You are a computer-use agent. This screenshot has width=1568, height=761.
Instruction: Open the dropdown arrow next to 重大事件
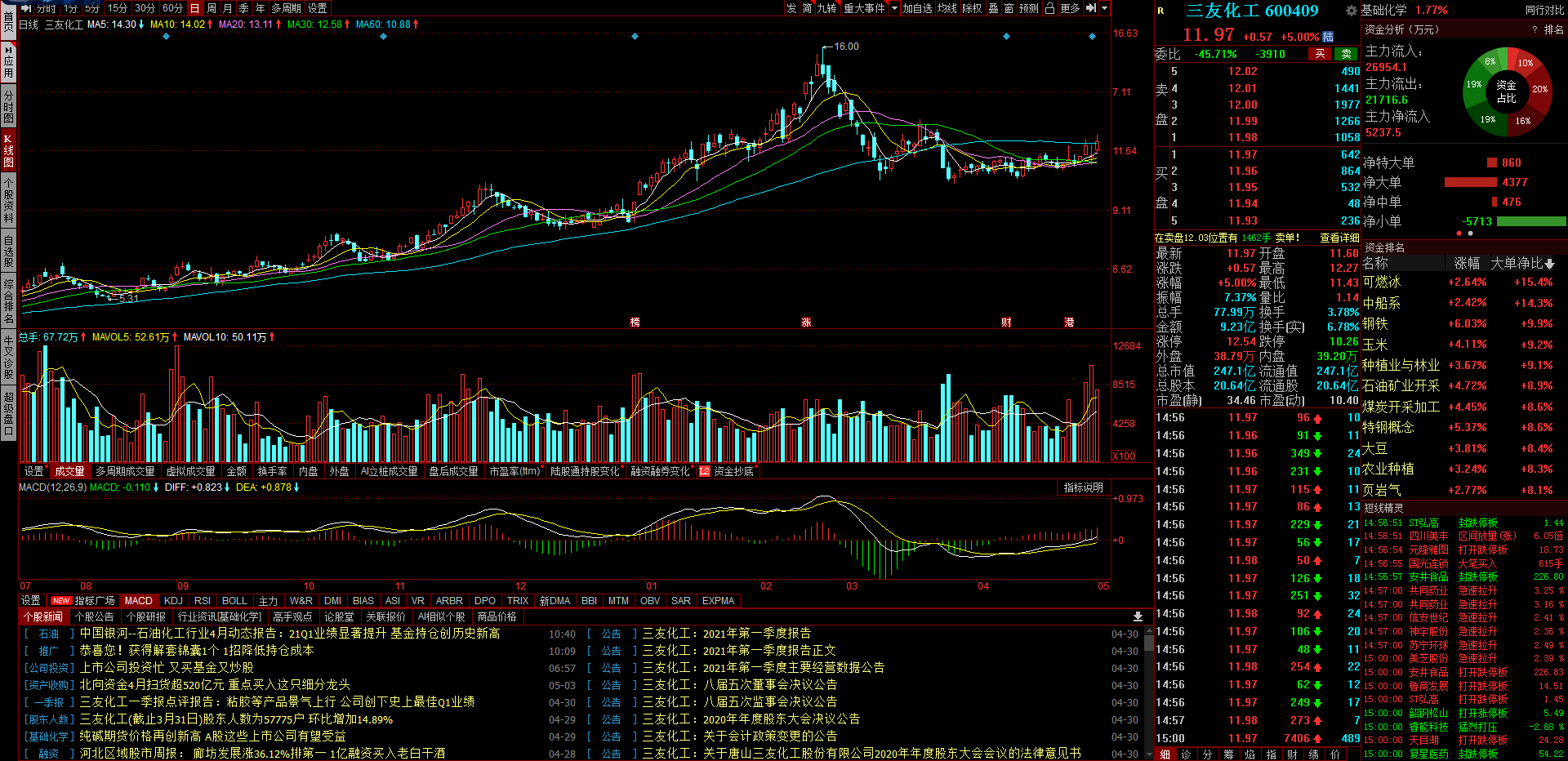[894, 8]
